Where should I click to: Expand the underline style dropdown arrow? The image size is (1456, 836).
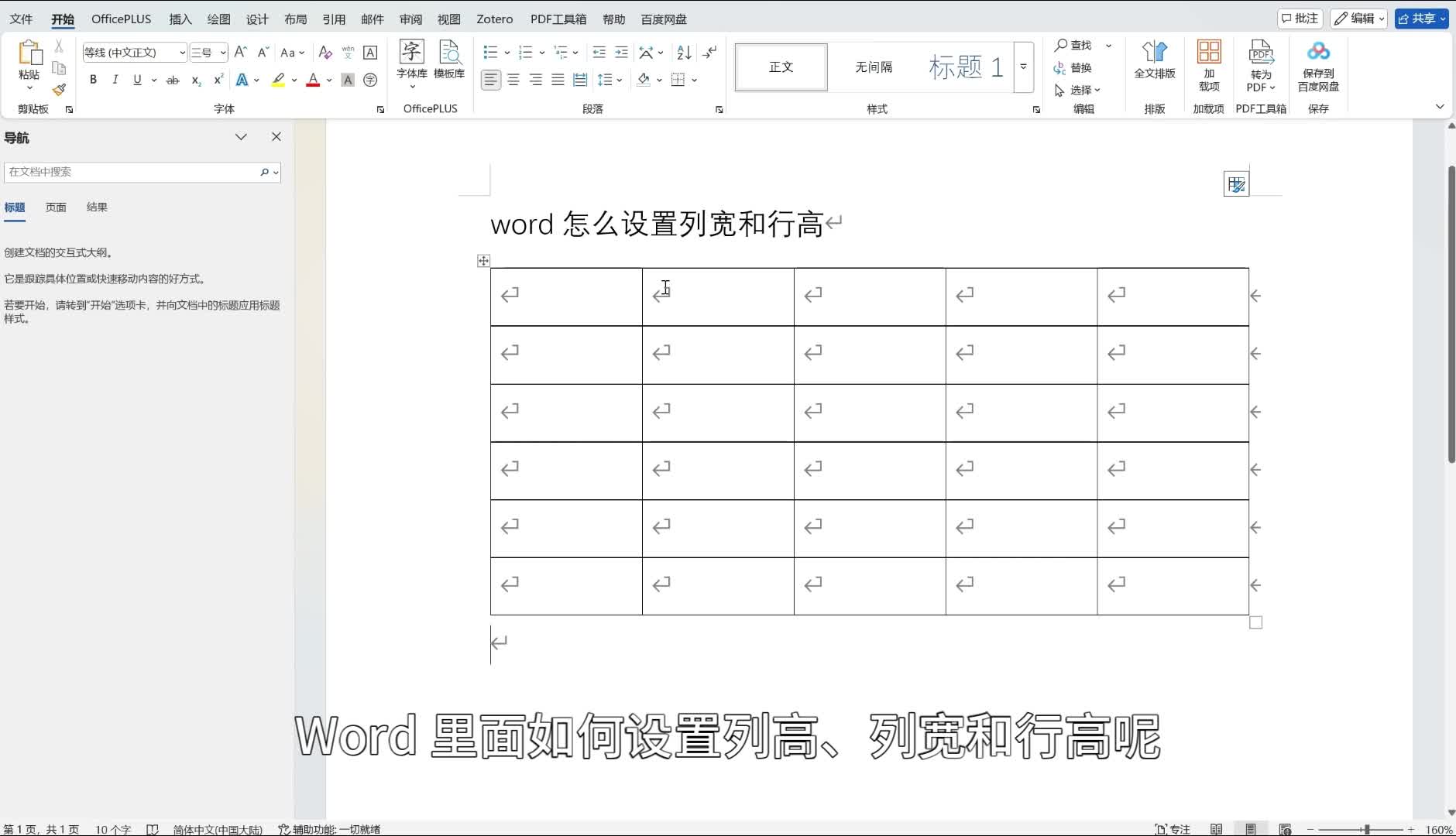[153, 80]
